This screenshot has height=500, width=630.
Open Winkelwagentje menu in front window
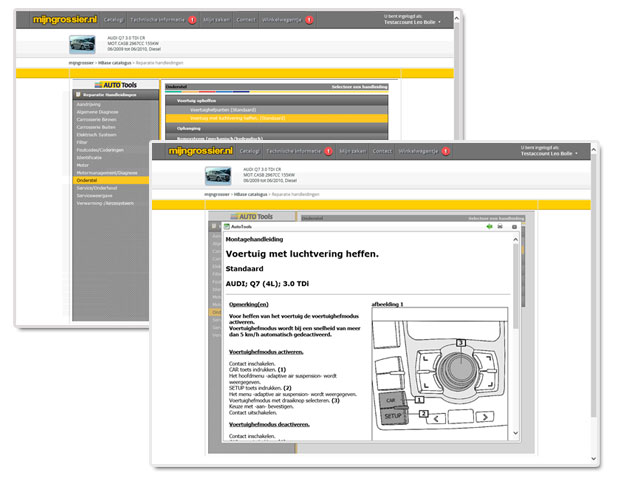(x=418, y=151)
